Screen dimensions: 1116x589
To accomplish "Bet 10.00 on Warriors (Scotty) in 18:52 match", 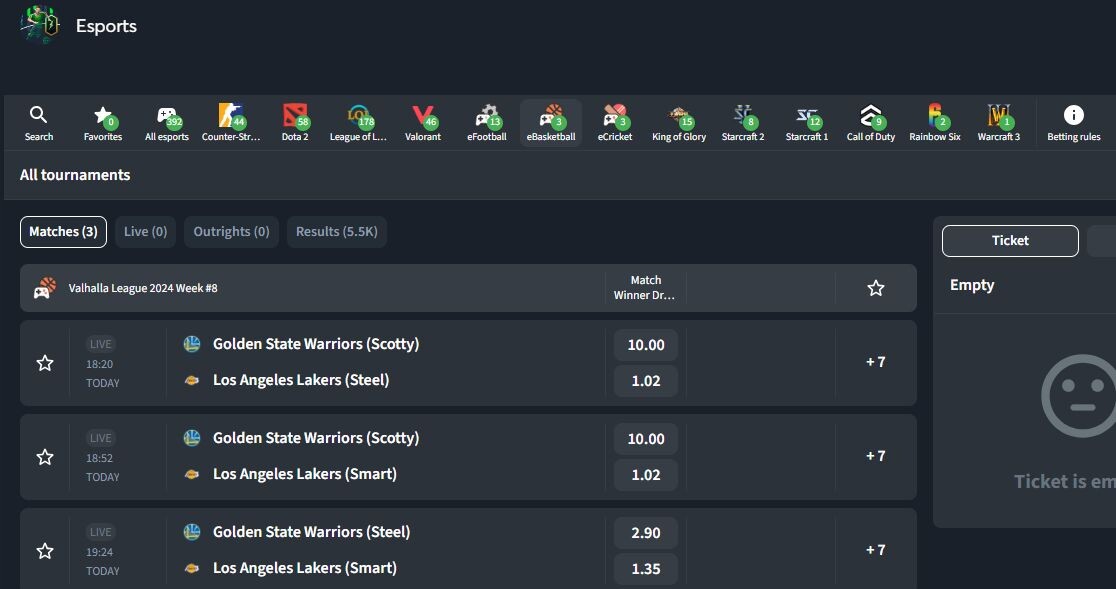I will coord(646,439).
